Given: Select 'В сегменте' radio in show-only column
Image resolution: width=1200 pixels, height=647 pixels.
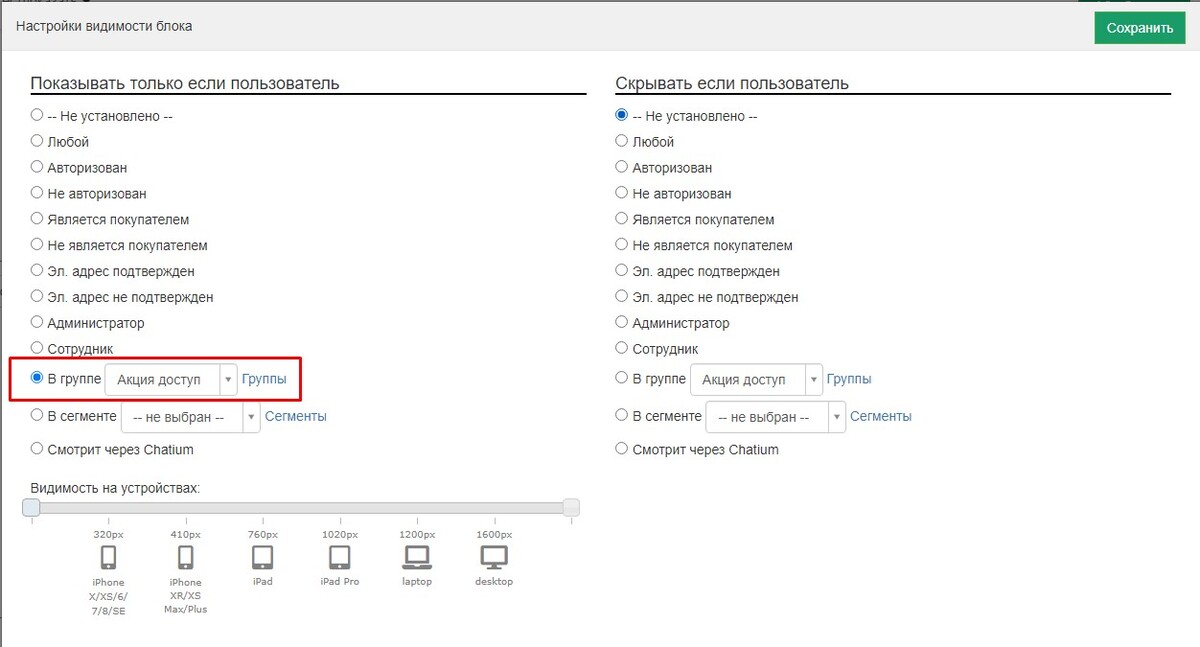Looking at the screenshot, I should pos(37,415).
